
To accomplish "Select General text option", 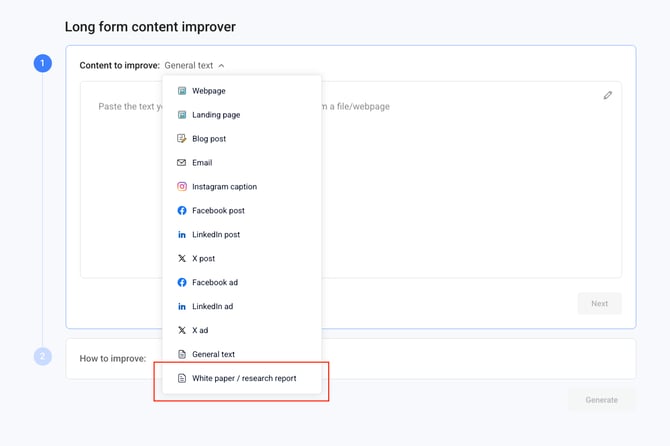I will pyautogui.click(x=213, y=355).
